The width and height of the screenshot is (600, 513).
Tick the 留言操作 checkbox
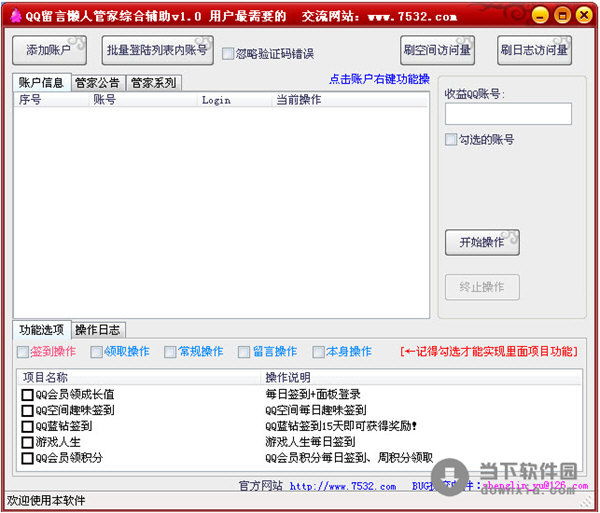[x=244, y=352]
